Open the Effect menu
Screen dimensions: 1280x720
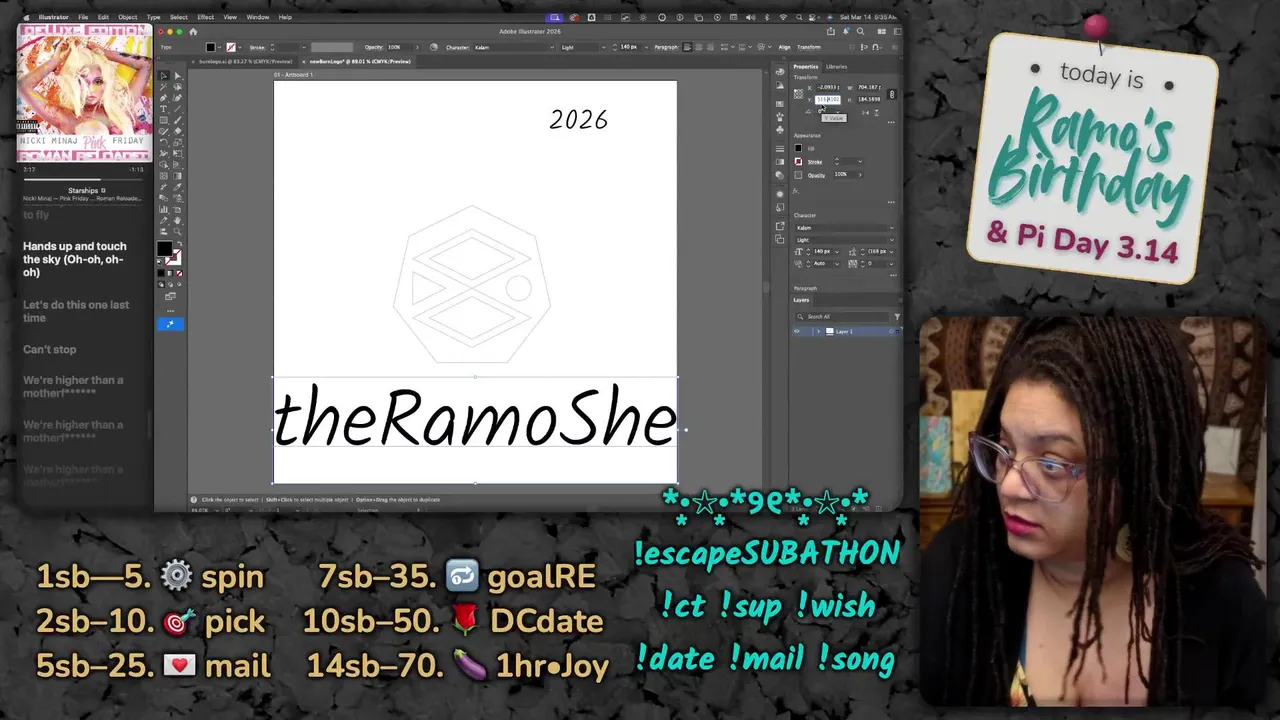[x=205, y=17]
